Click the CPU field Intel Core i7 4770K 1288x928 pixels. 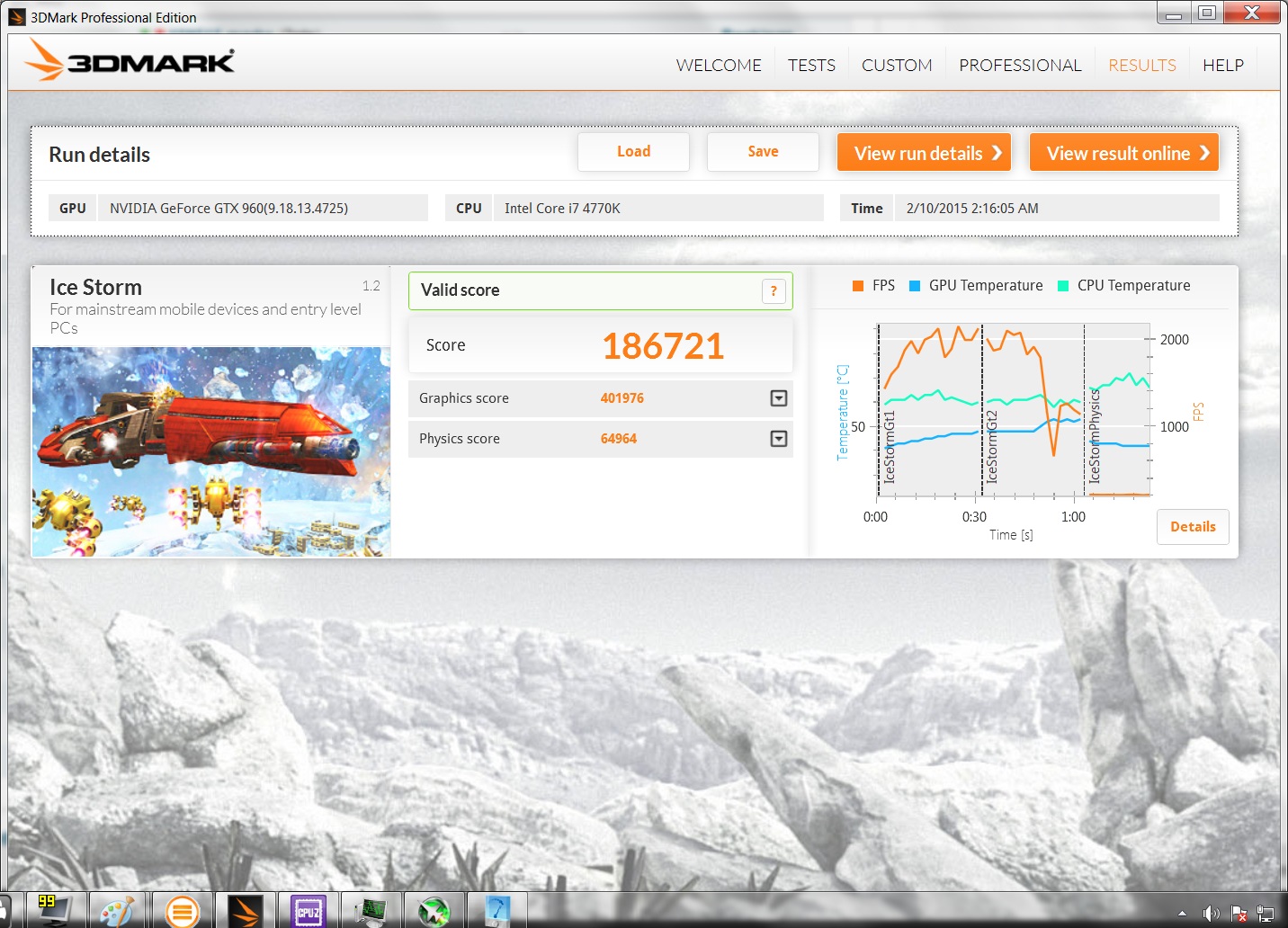[x=658, y=208]
